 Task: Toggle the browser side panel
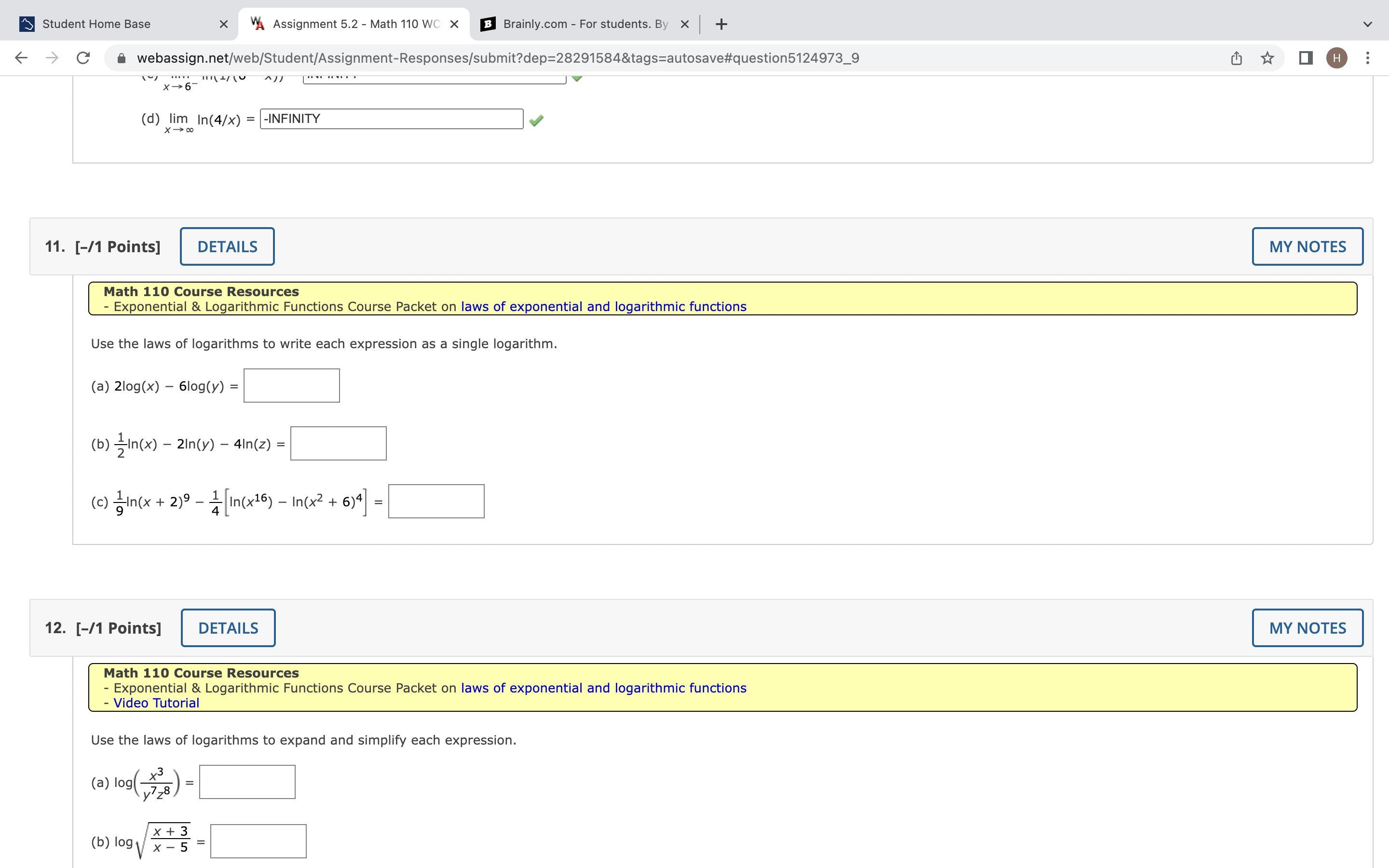1306,58
